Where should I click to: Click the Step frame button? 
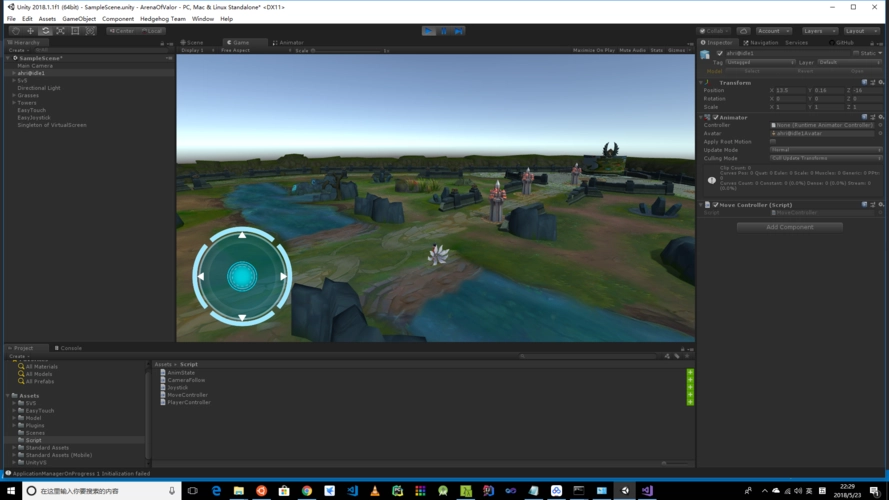pos(459,31)
